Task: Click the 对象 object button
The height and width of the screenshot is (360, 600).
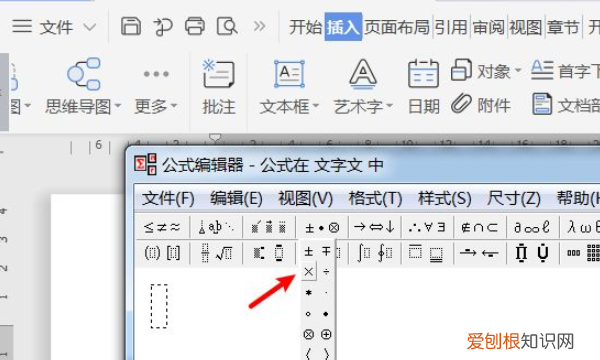Action: pyautogui.click(x=481, y=71)
